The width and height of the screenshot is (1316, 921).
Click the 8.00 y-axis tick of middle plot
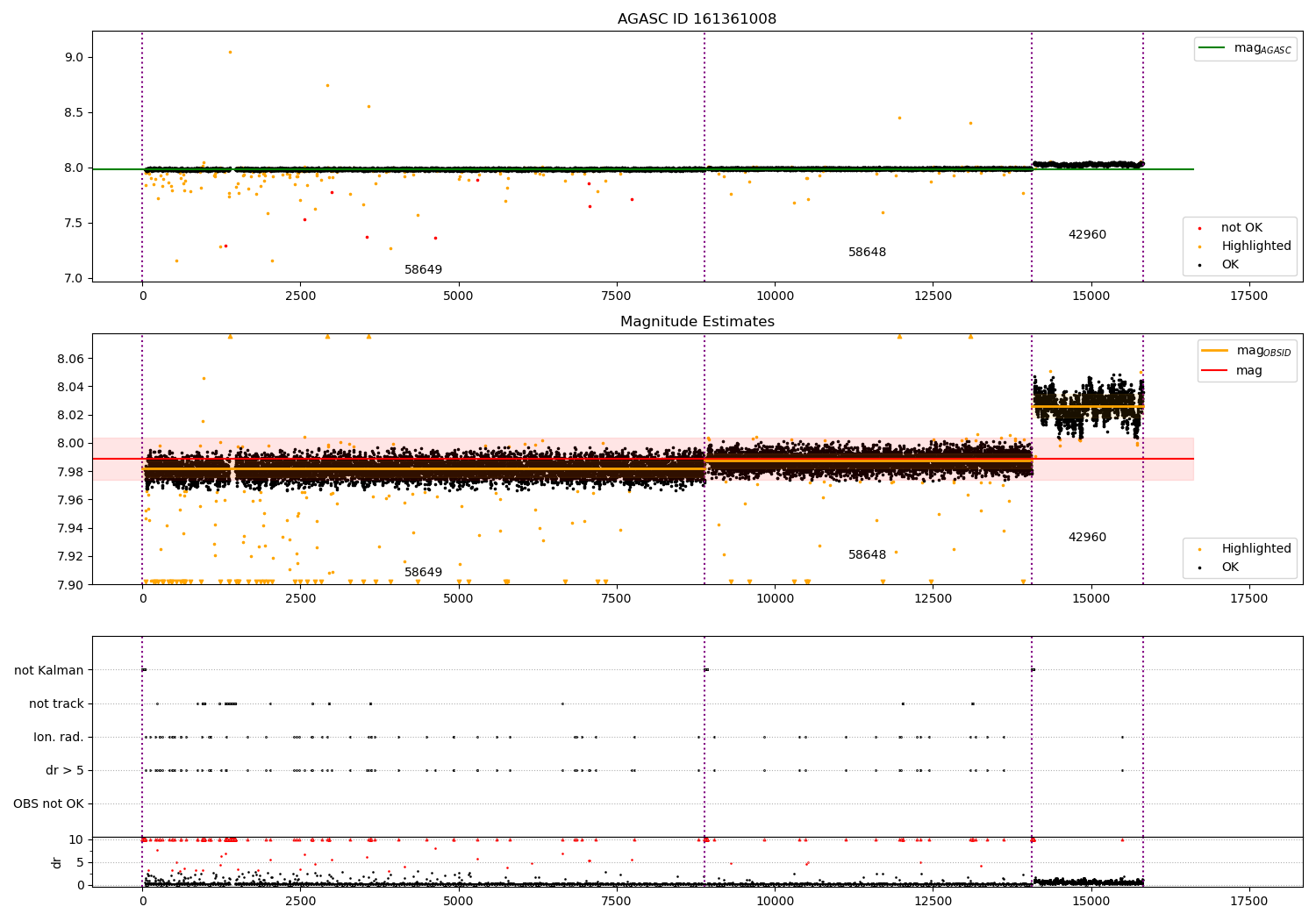tap(70, 443)
